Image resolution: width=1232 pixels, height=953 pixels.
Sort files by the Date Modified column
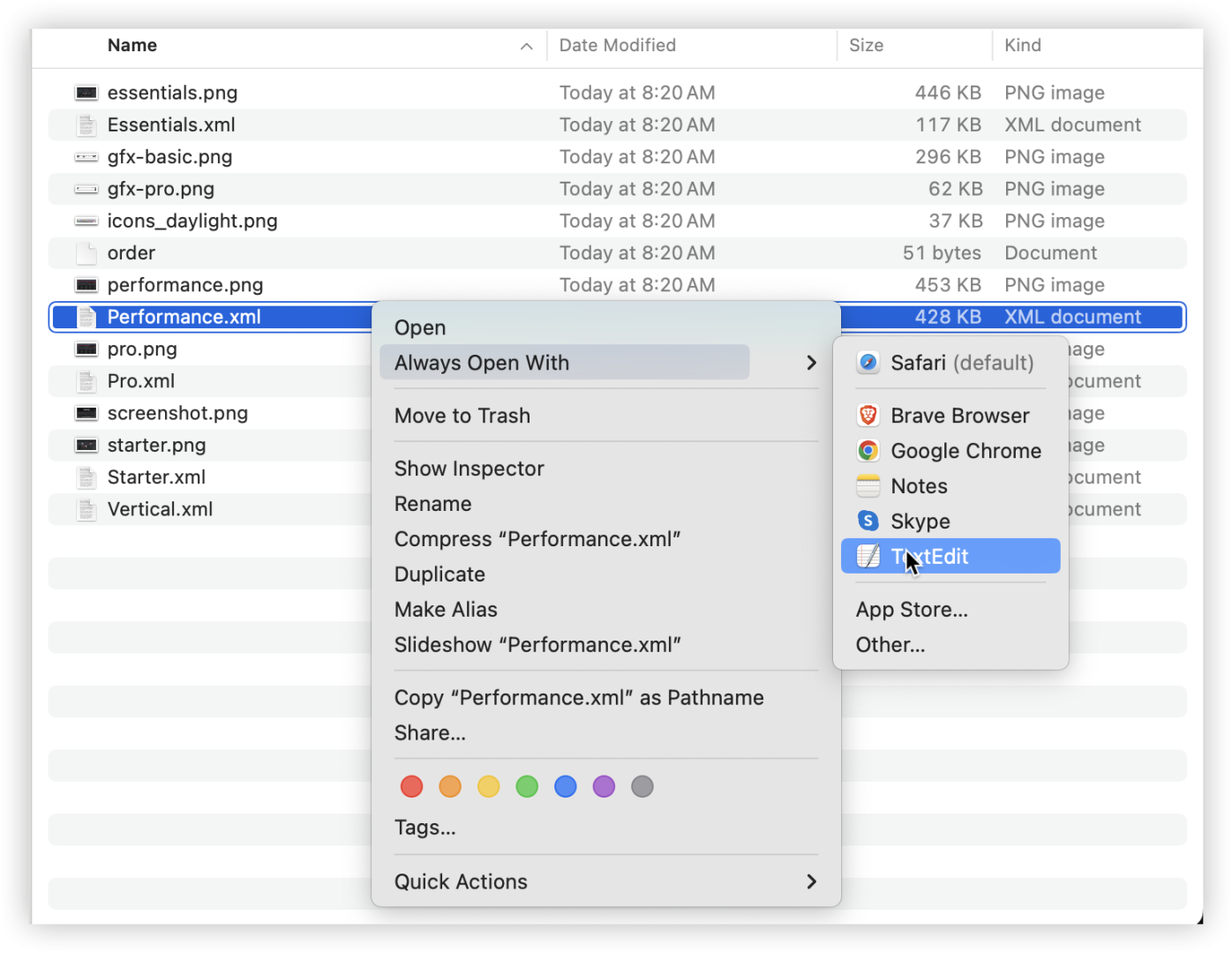pyautogui.click(x=618, y=46)
